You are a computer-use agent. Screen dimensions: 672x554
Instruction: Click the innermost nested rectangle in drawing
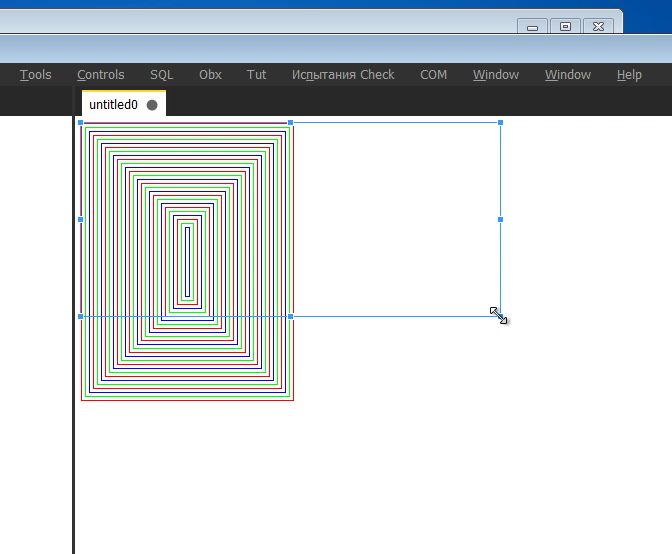(185, 260)
